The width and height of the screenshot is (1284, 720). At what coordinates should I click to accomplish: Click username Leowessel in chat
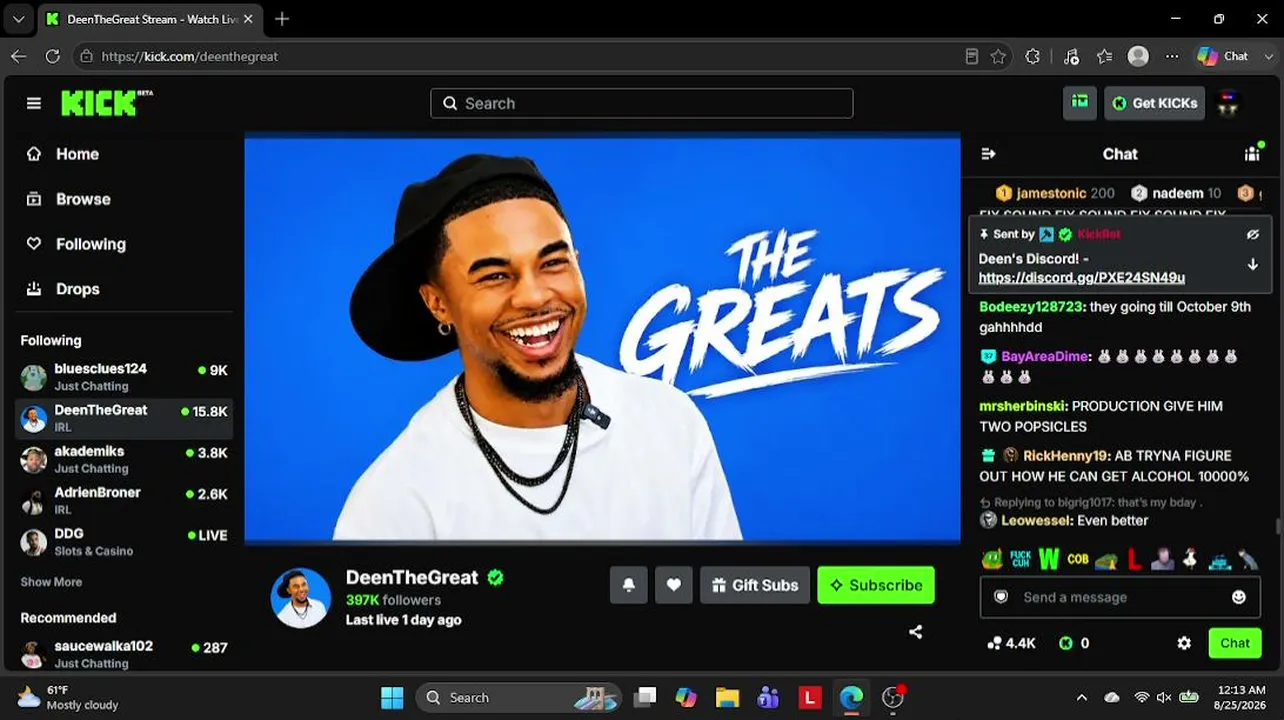(1036, 521)
